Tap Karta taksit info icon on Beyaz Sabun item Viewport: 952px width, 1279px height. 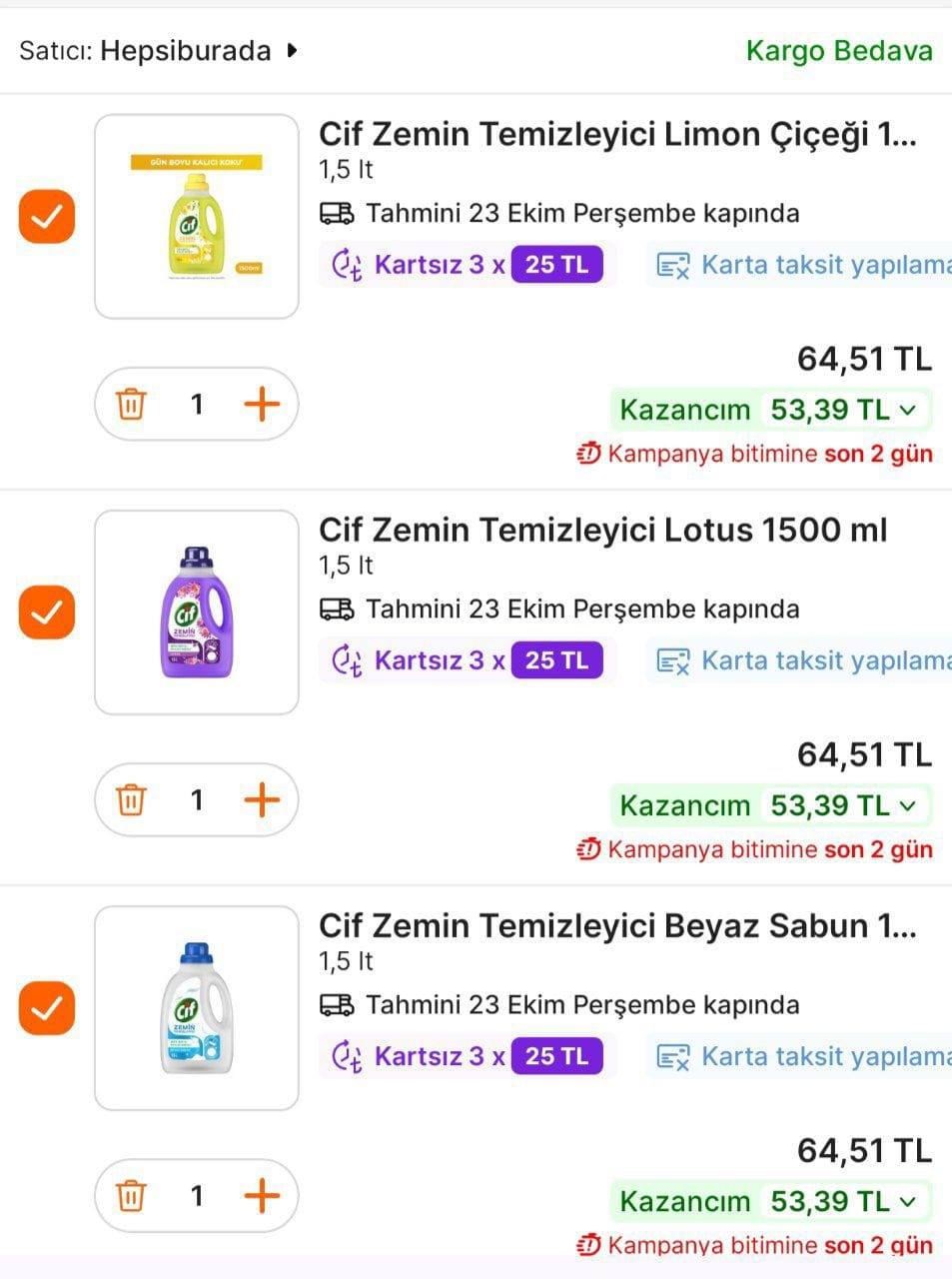click(x=673, y=1056)
